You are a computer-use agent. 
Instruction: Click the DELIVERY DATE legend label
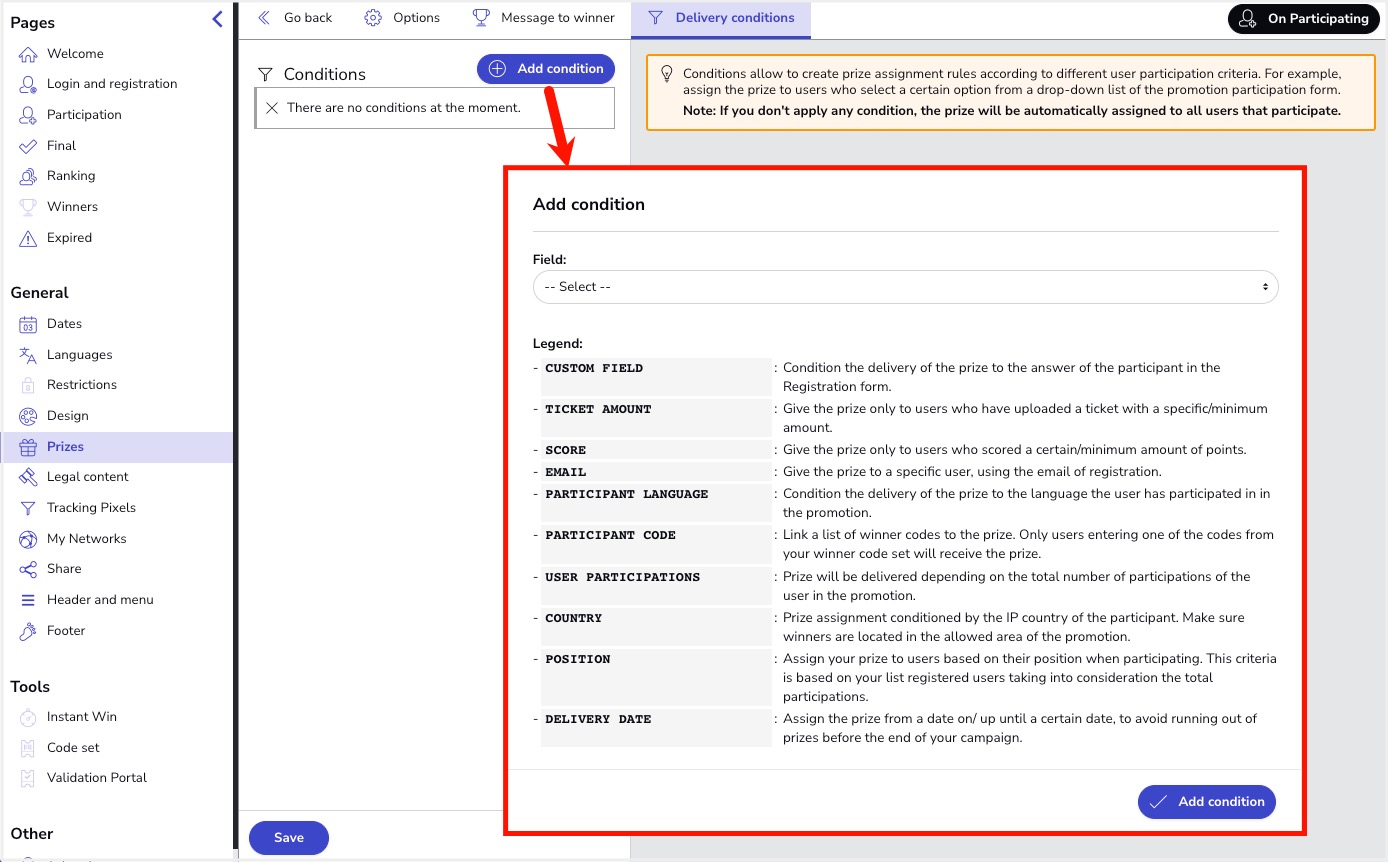[x=598, y=719]
